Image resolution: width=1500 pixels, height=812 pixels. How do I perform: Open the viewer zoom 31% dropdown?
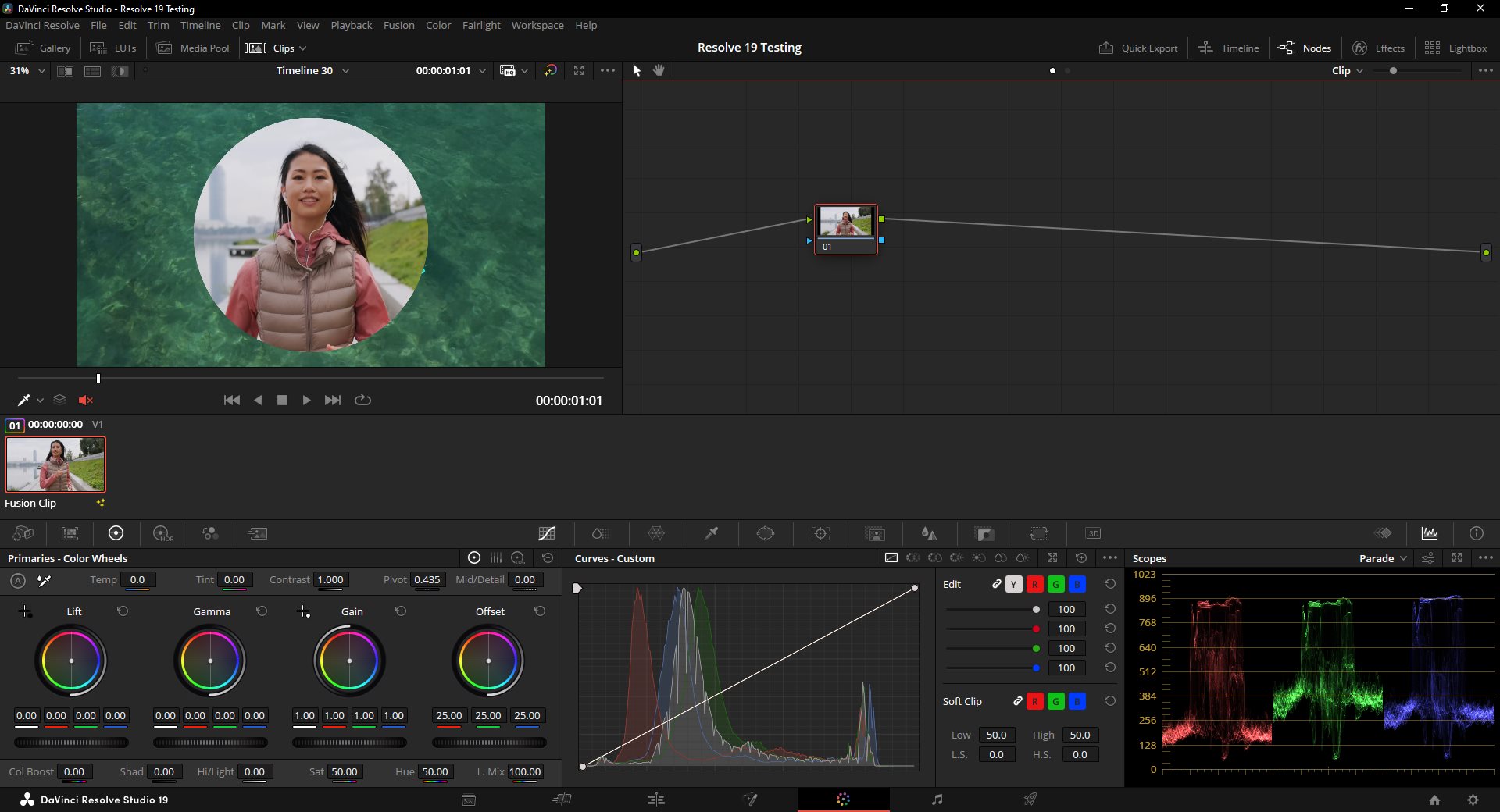pos(27,70)
